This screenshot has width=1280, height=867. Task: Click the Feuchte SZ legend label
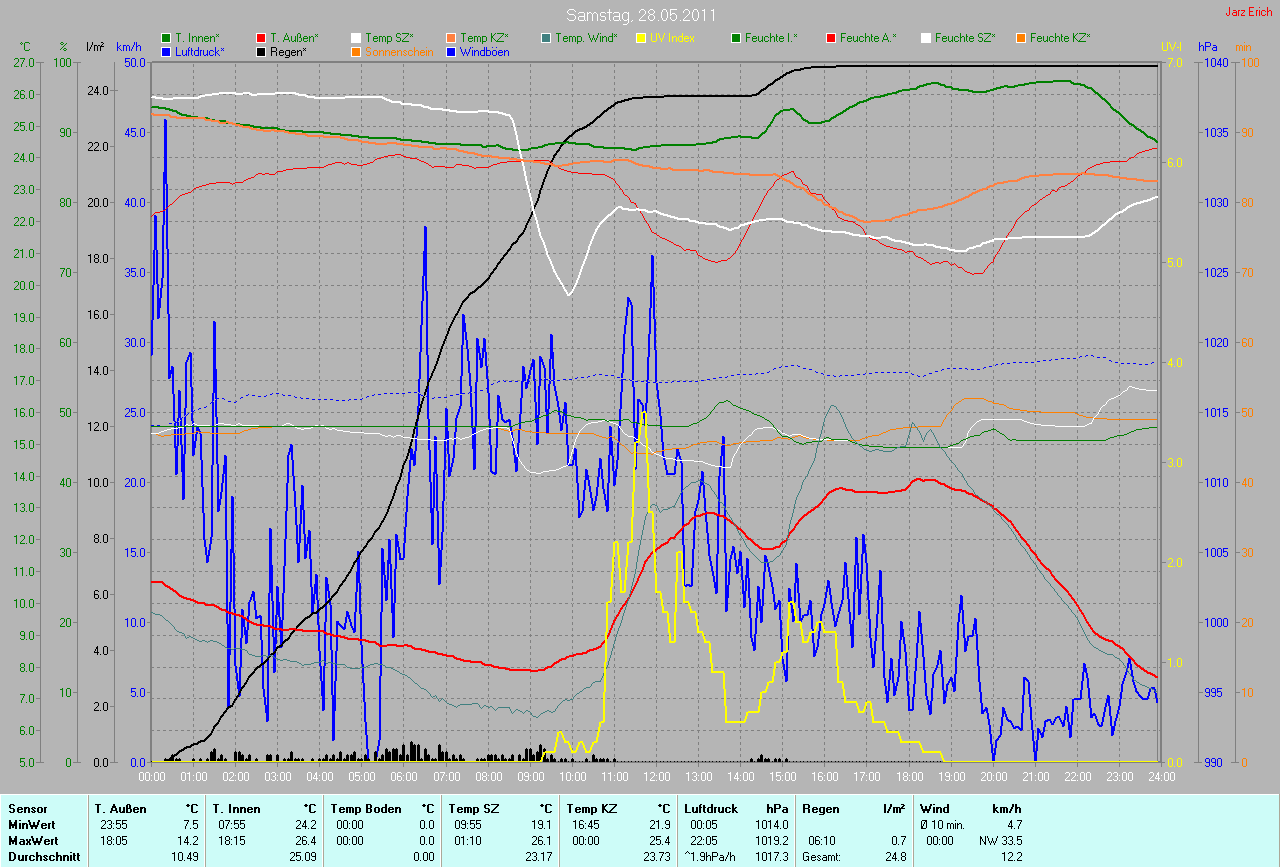pyautogui.click(x=965, y=38)
